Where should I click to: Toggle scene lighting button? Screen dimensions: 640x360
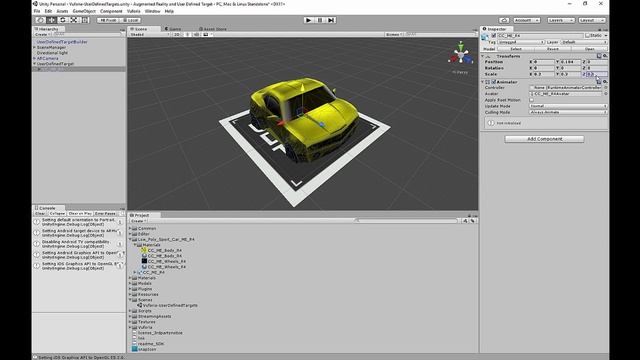[187, 35]
